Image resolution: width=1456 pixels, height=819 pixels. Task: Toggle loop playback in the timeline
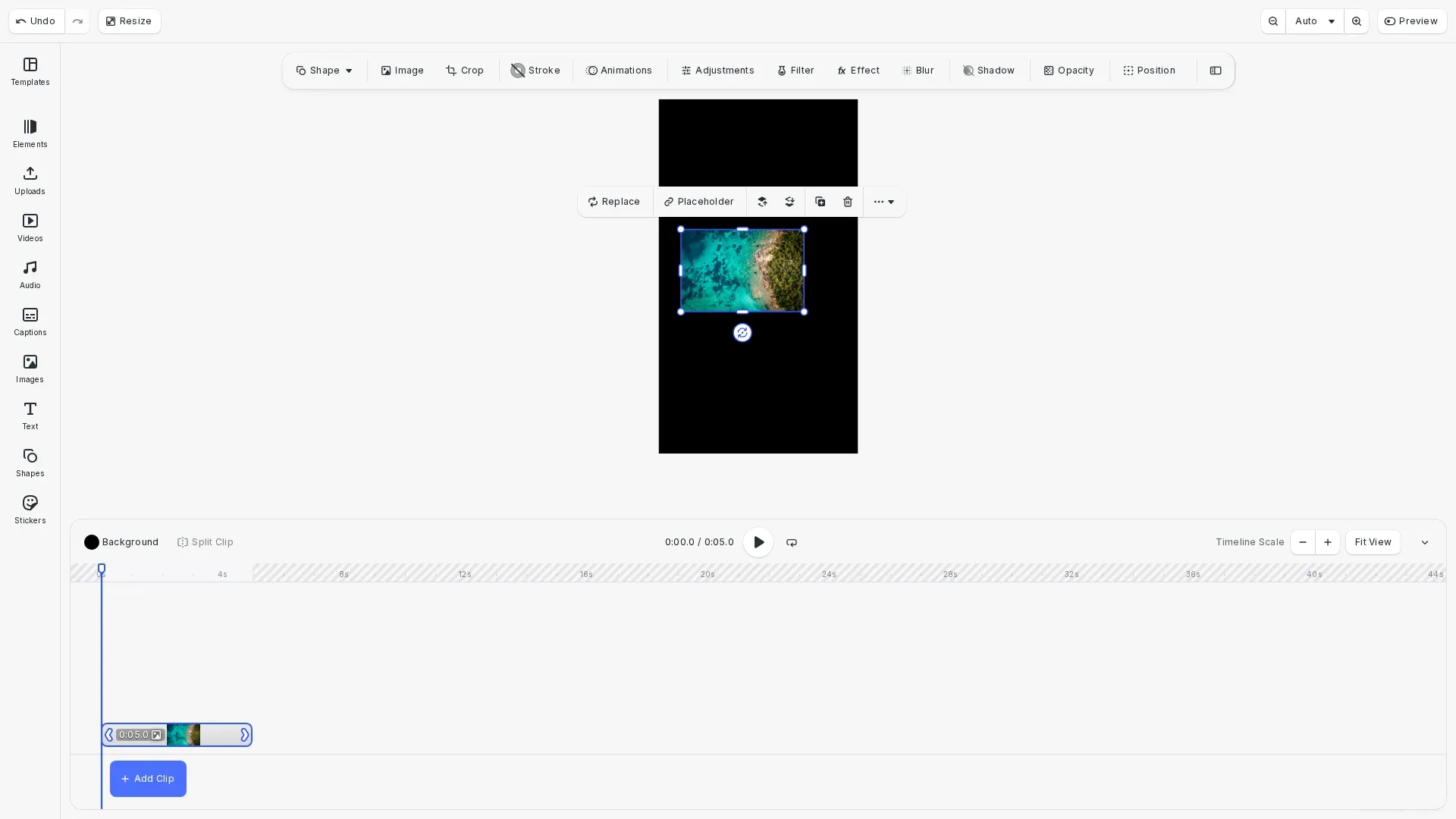(791, 542)
